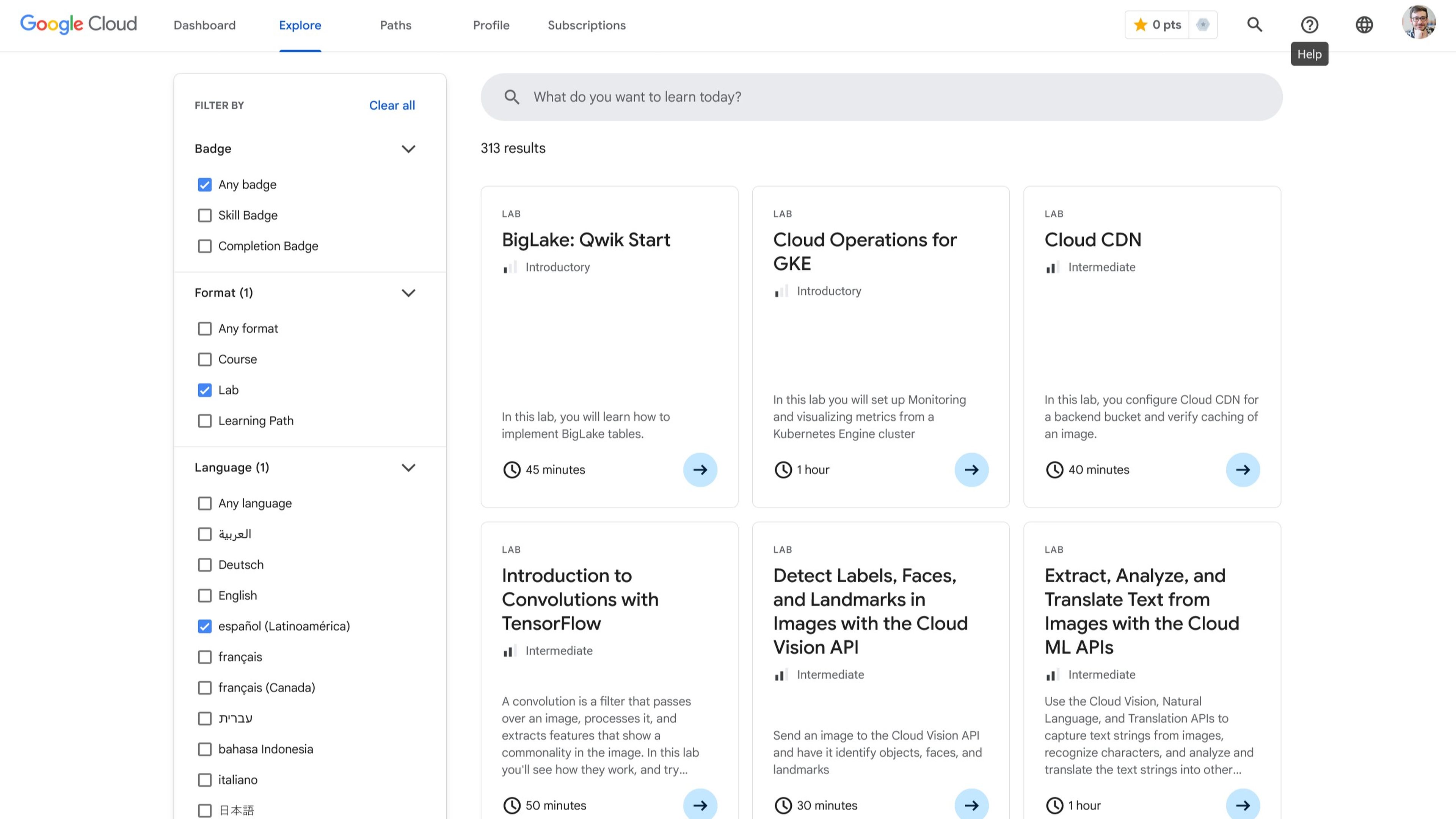Collapse the Language (1) filter section
The height and width of the screenshot is (819, 1456).
click(x=408, y=468)
